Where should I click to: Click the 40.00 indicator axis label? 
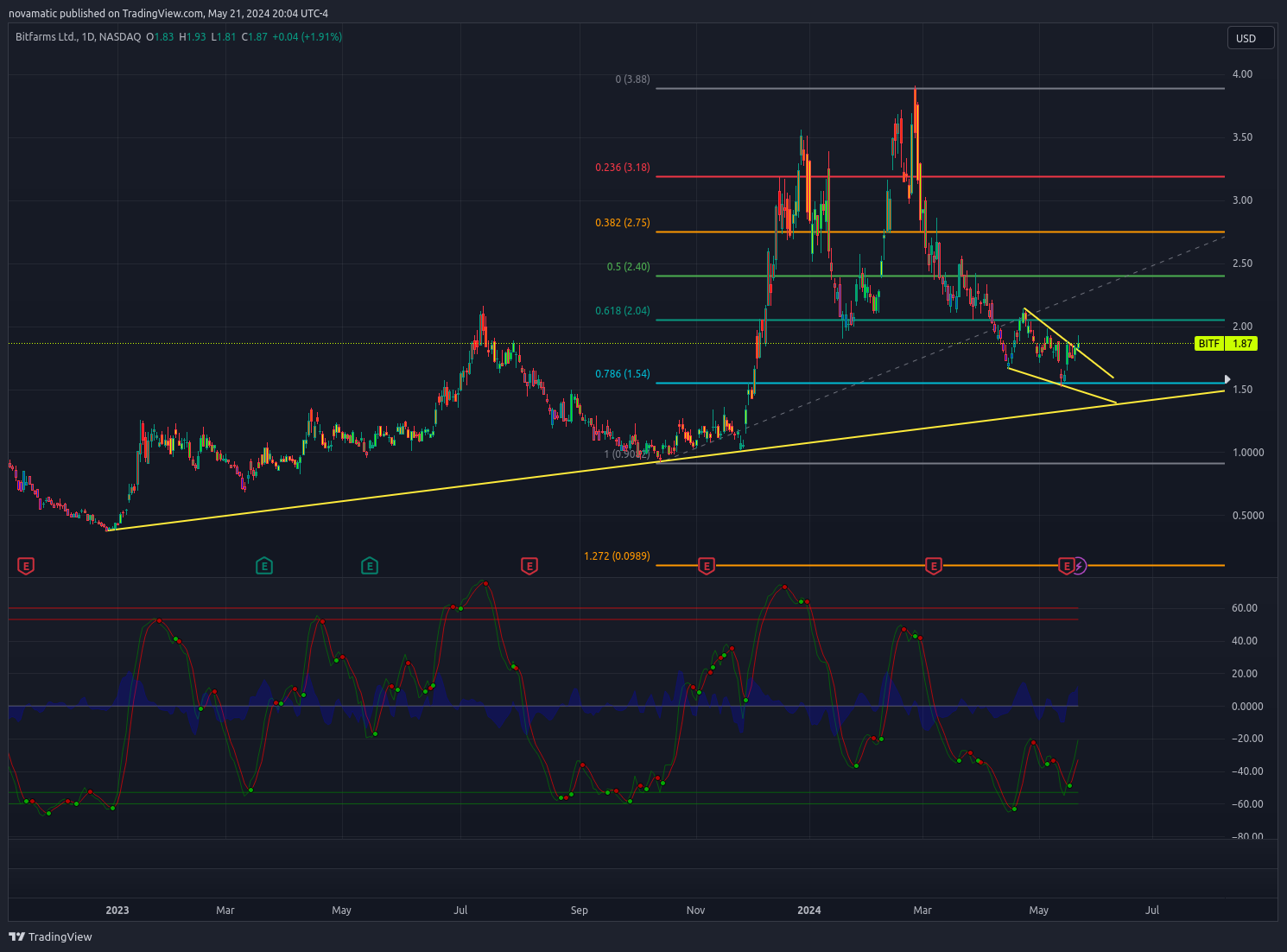click(x=1245, y=641)
